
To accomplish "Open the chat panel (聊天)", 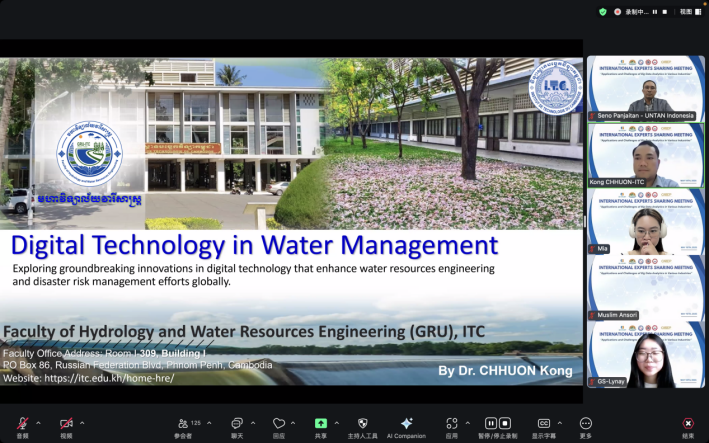I will click(x=237, y=424).
